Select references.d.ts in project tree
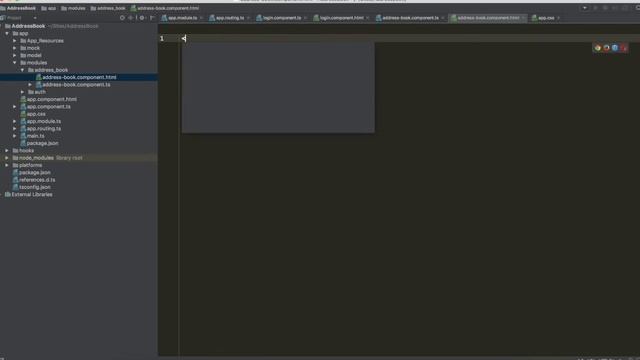This screenshot has width=640, height=360. click(37, 180)
